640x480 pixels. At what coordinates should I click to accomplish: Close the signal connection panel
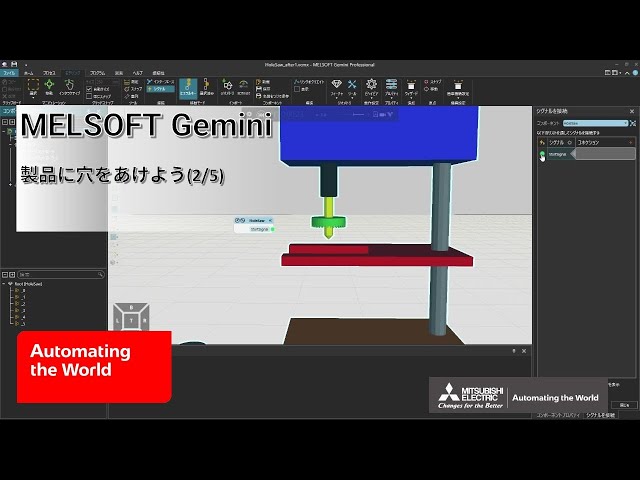(x=632, y=111)
